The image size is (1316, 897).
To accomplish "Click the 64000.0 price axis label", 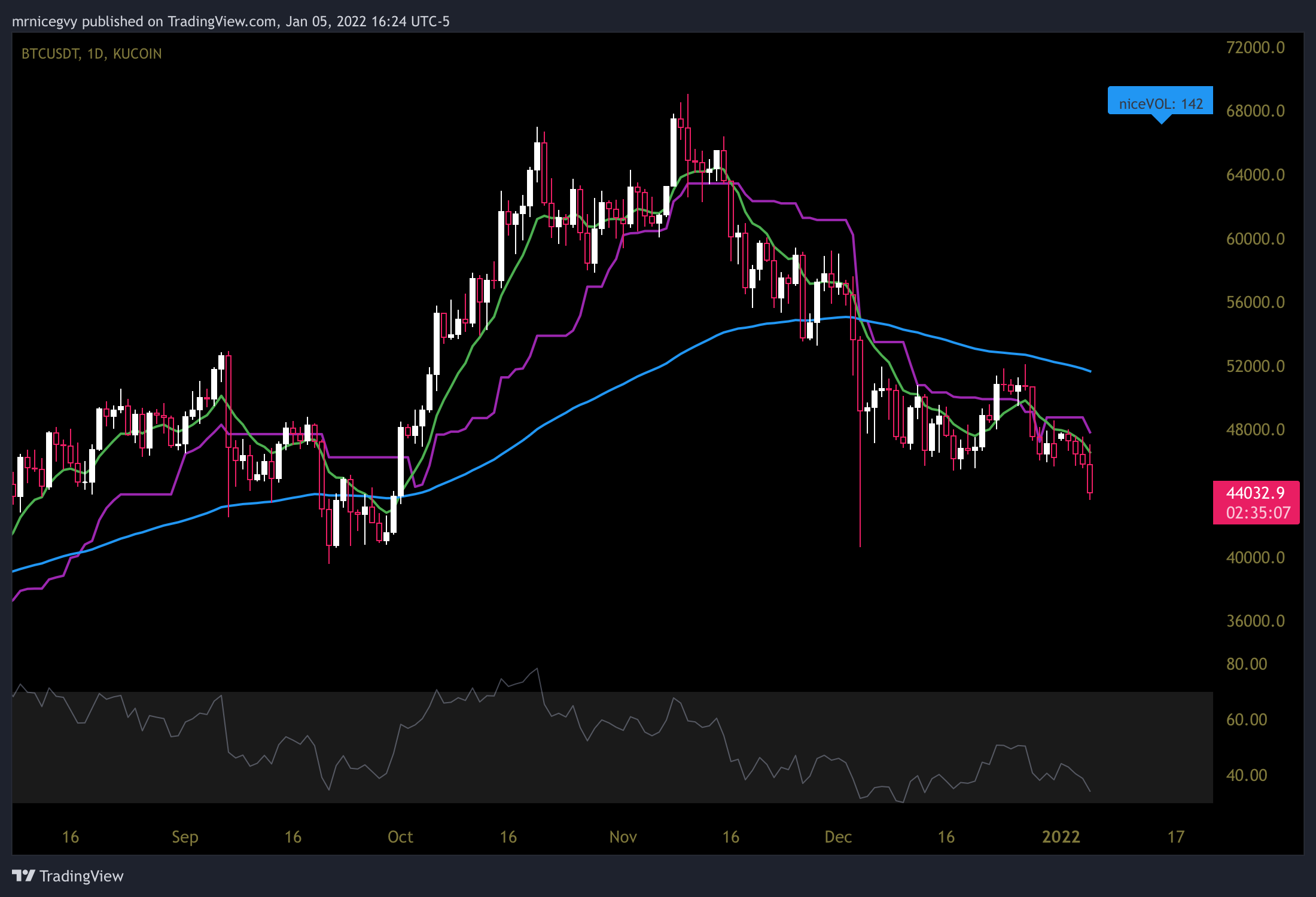I will (1256, 175).
